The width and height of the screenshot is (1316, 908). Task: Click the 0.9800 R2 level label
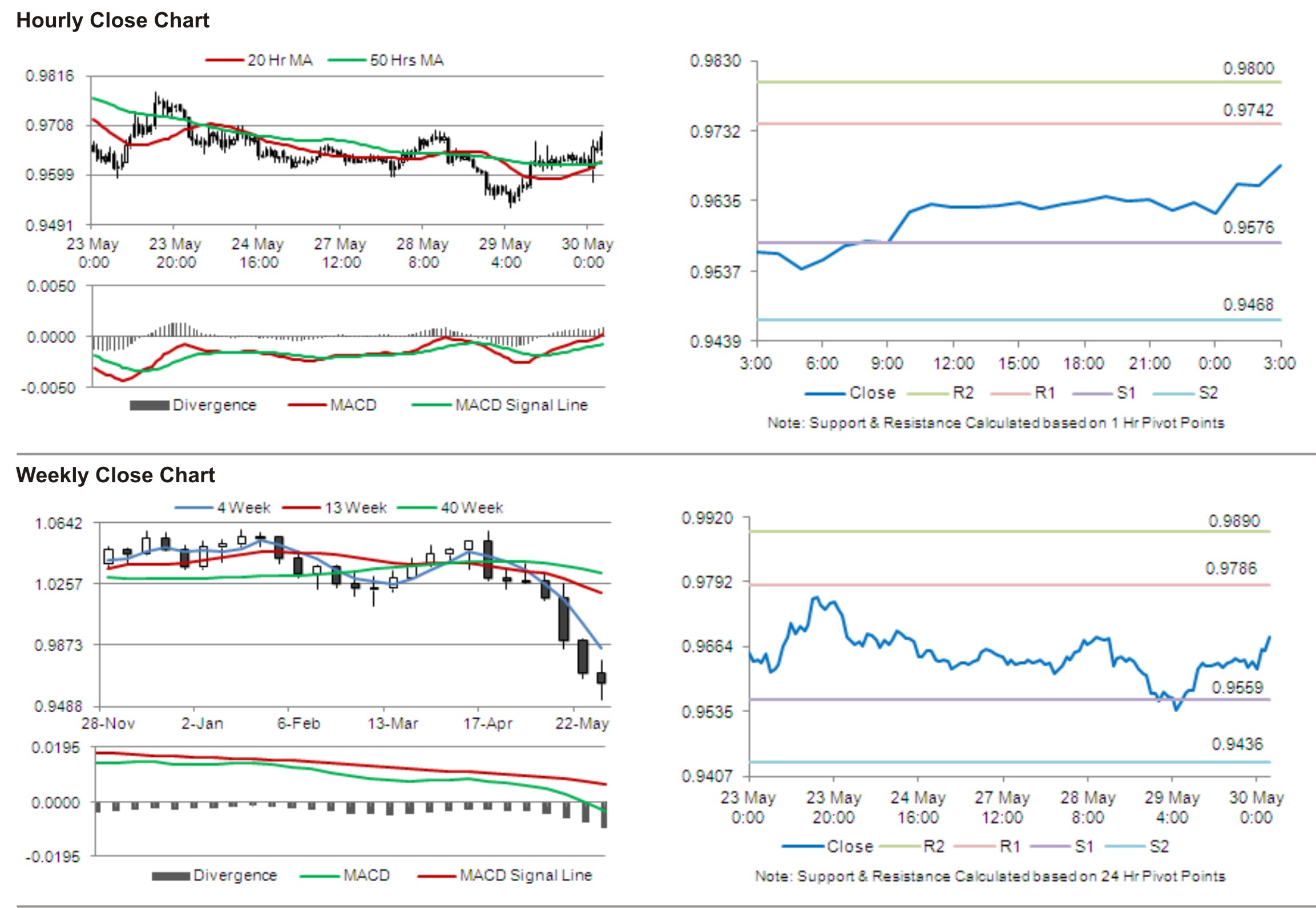[1248, 68]
